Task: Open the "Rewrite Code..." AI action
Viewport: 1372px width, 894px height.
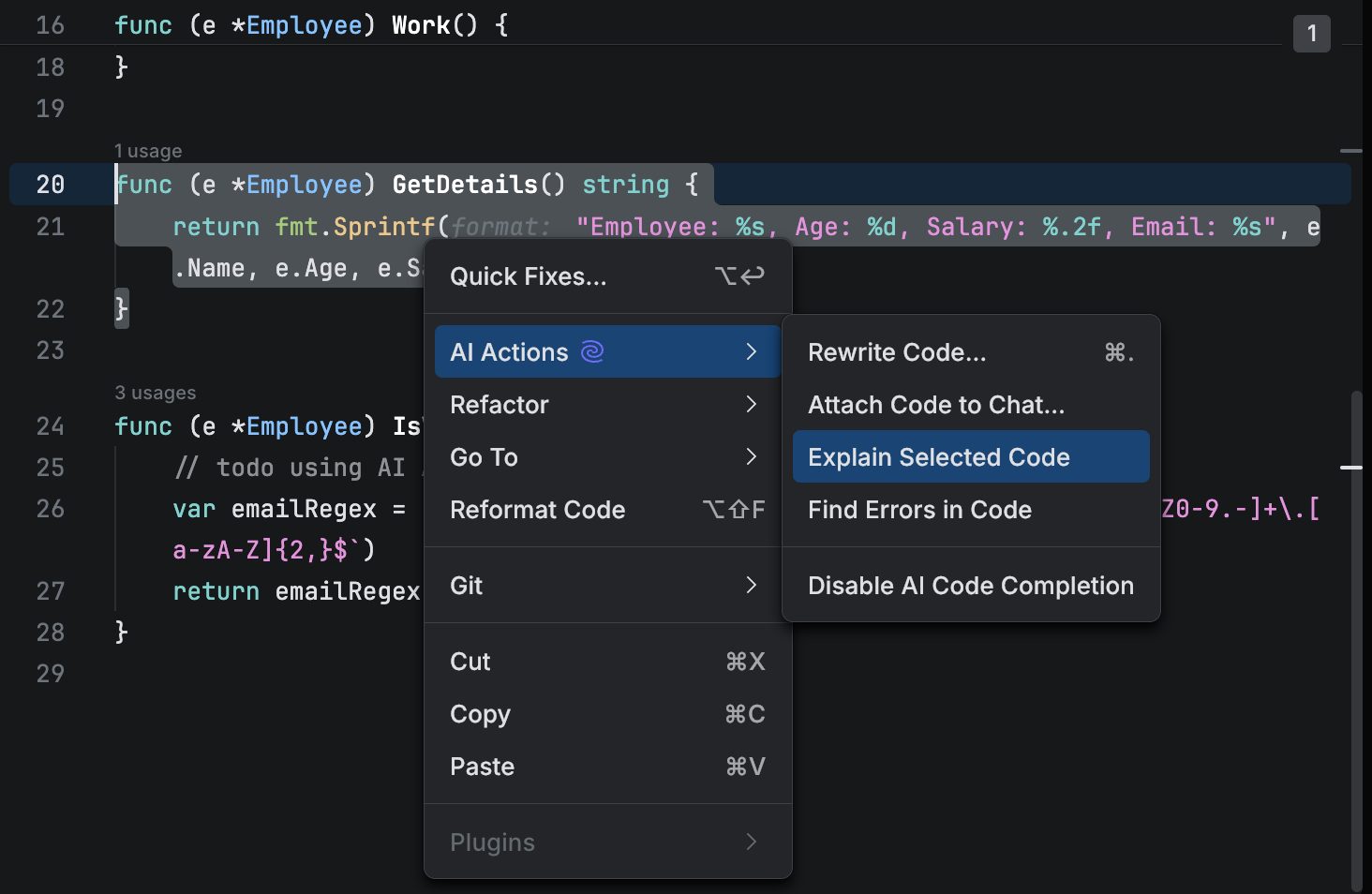Action: pos(897,351)
